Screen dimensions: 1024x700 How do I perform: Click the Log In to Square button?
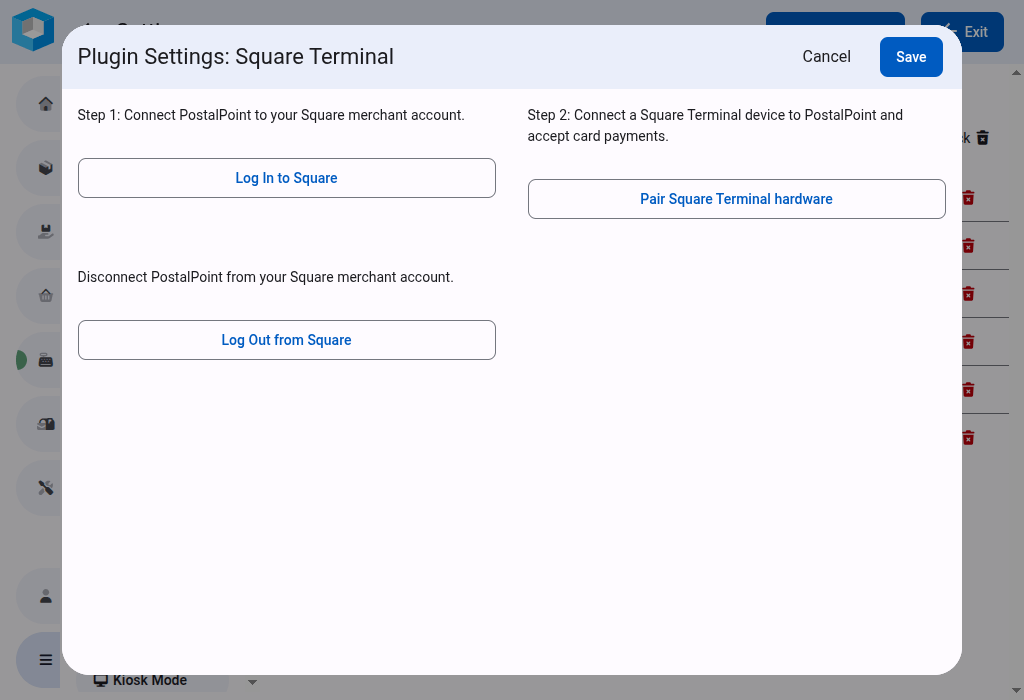tap(286, 178)
